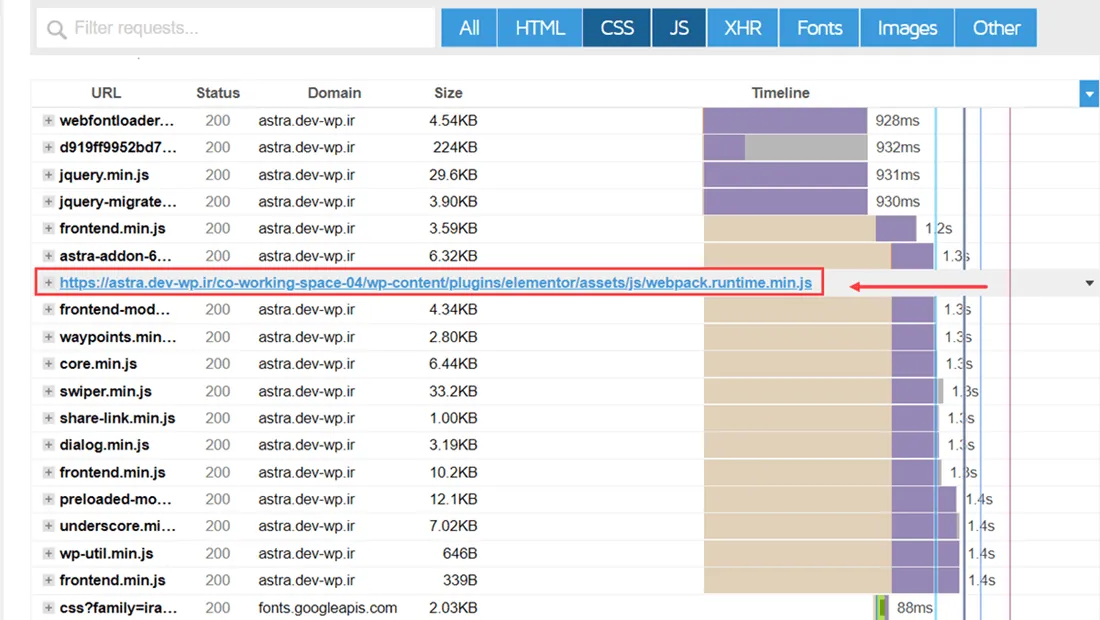Click the 646B size value
This screenshot has width=1100, height=620.
click(460, 553)
